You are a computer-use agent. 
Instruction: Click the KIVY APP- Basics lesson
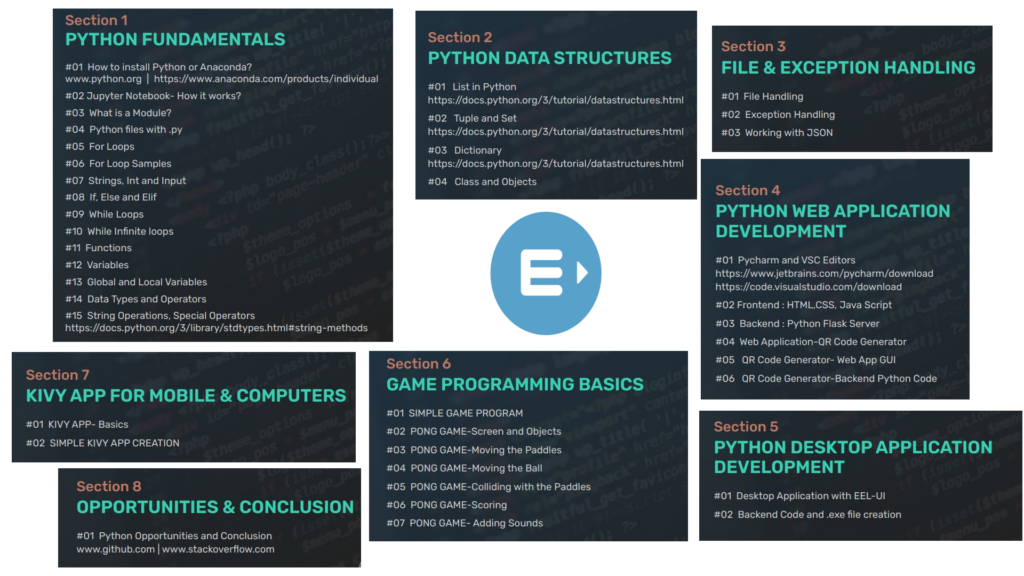pos(78,426)
